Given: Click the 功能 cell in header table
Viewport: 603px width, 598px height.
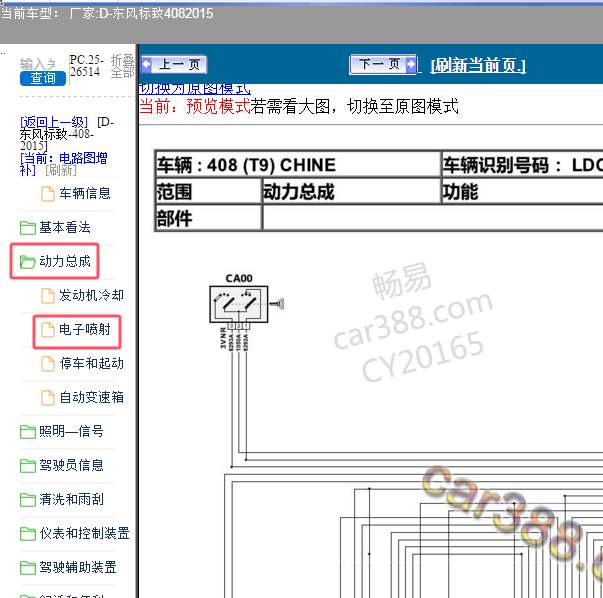Looking at the screenshot, I should pos(523,191).
